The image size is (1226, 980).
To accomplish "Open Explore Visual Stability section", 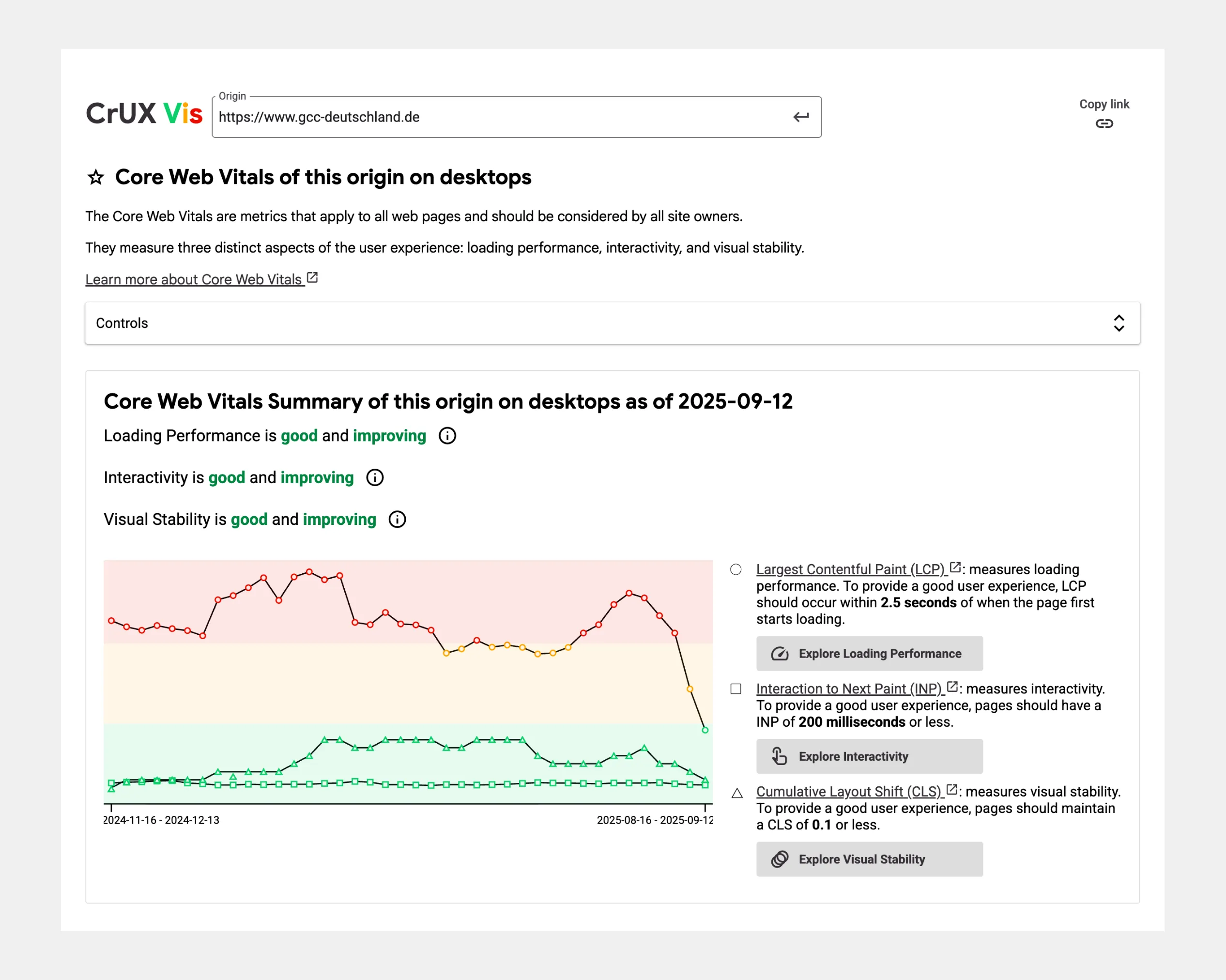I will click(x=869, y=859).
